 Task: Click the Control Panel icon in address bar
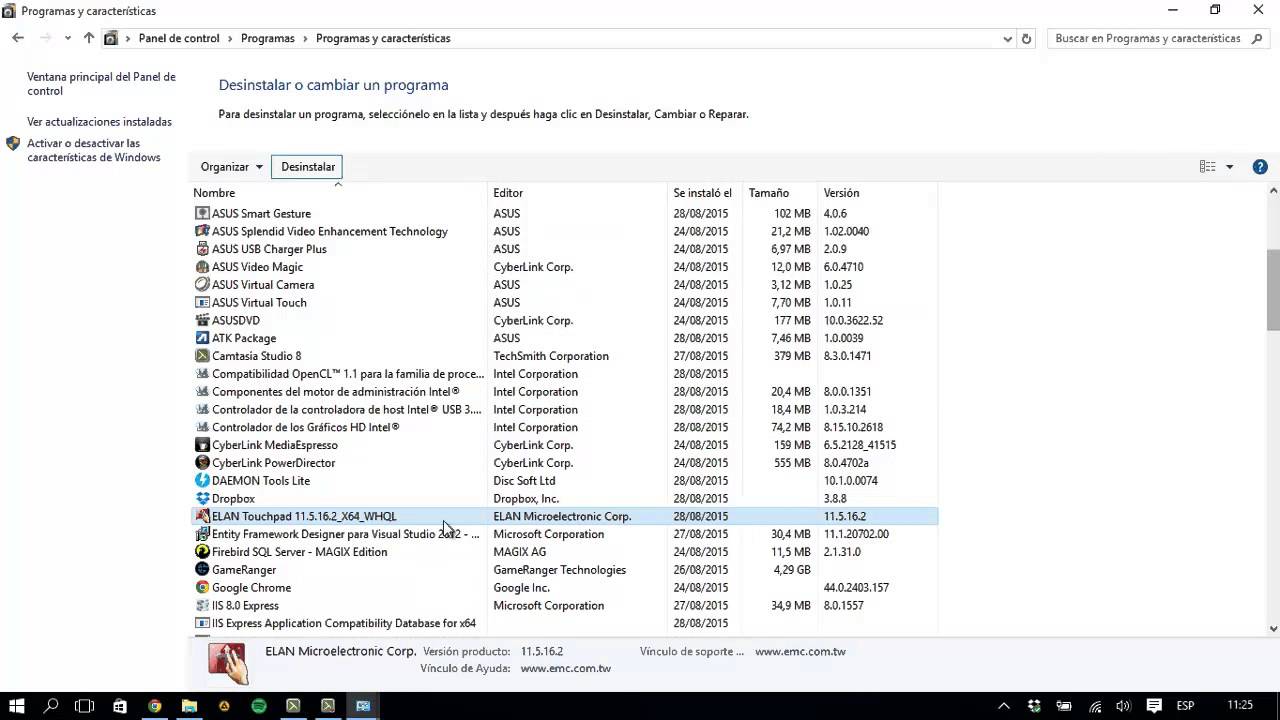111,38
